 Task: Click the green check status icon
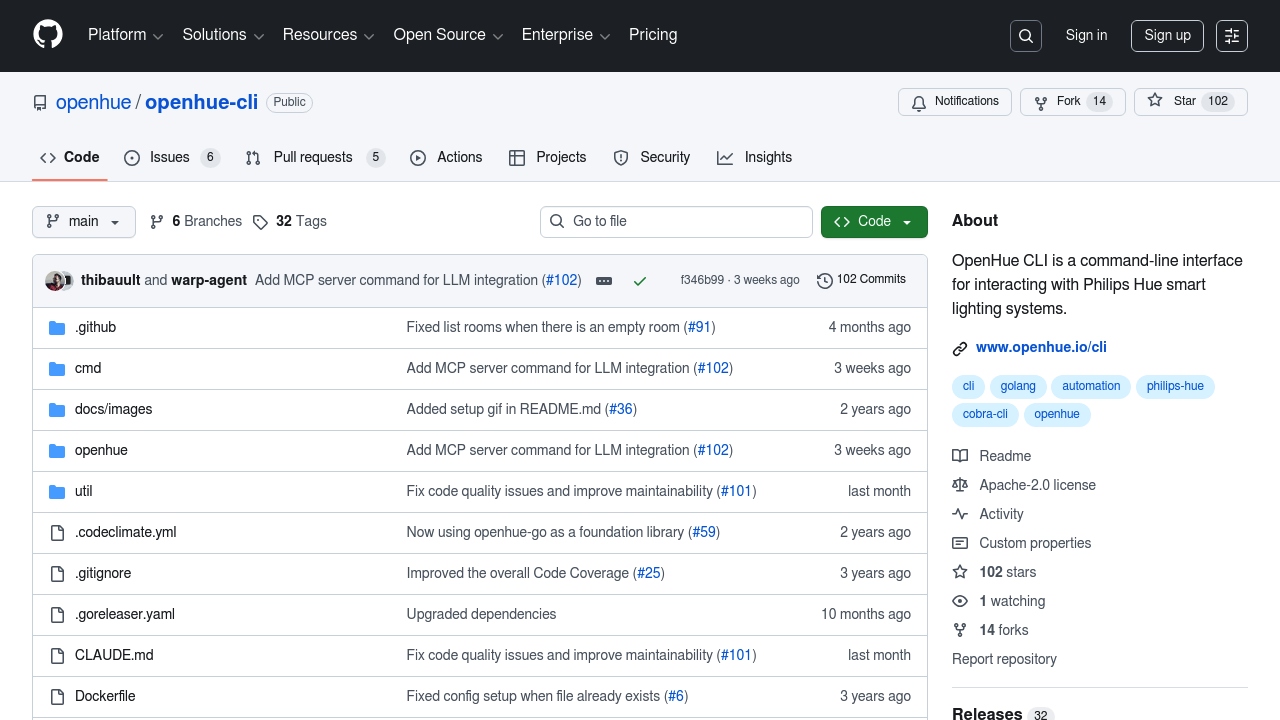click(640, 281)
